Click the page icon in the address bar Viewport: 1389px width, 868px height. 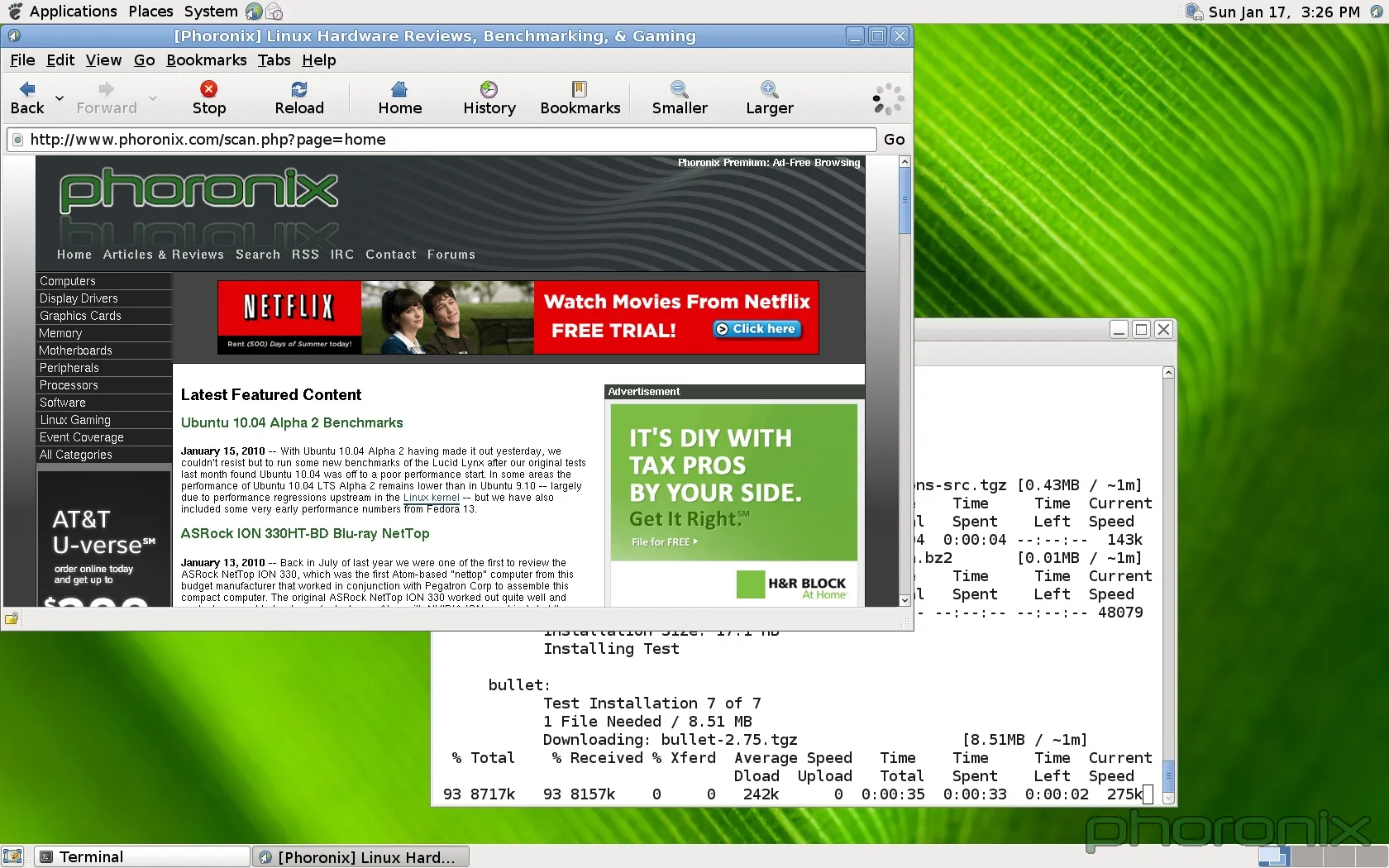click(x=17, y=140)
